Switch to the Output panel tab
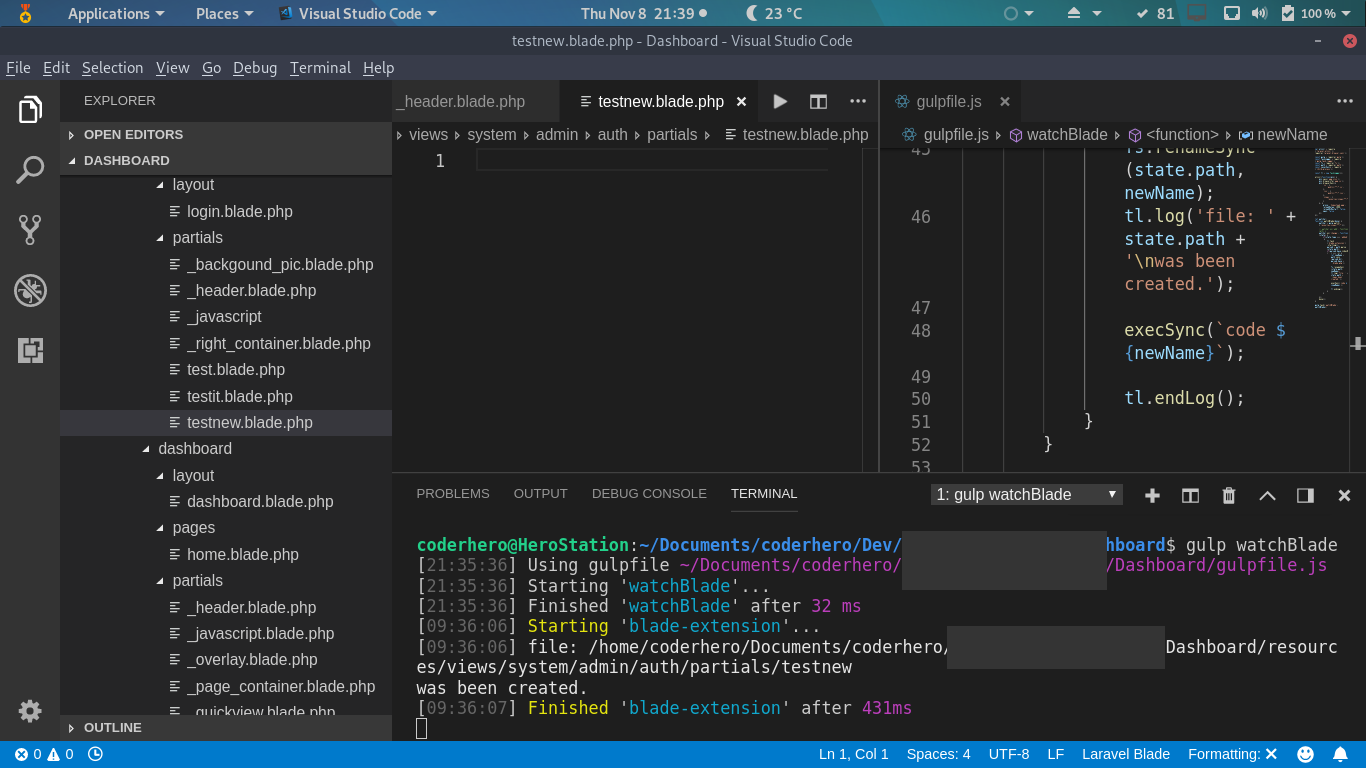 click(x=540, y=494)
